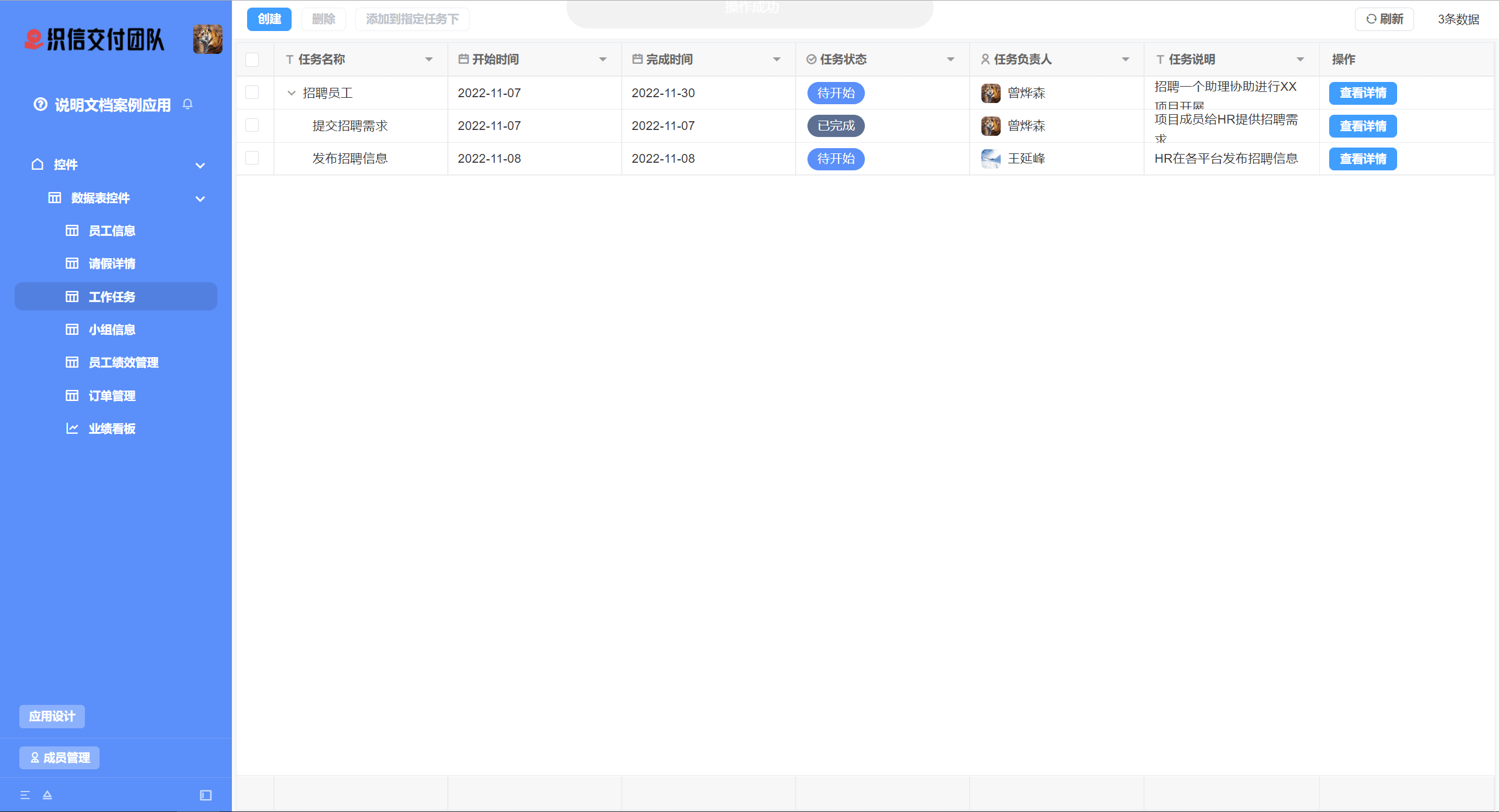Click the sidebar collapse panel icon at bottom
The height and width of the screenshot is (812, 1499).
[x=206, y=795]
